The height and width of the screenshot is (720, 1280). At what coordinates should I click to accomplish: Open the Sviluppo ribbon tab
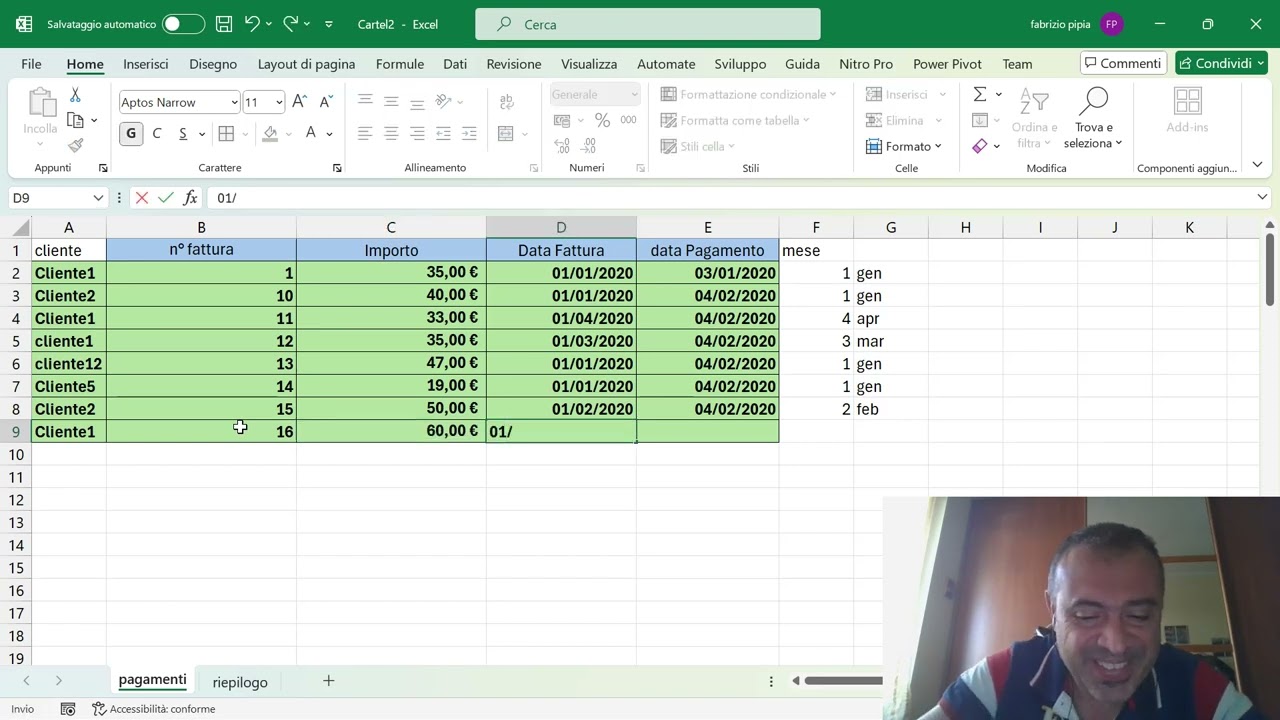point(740,64)
